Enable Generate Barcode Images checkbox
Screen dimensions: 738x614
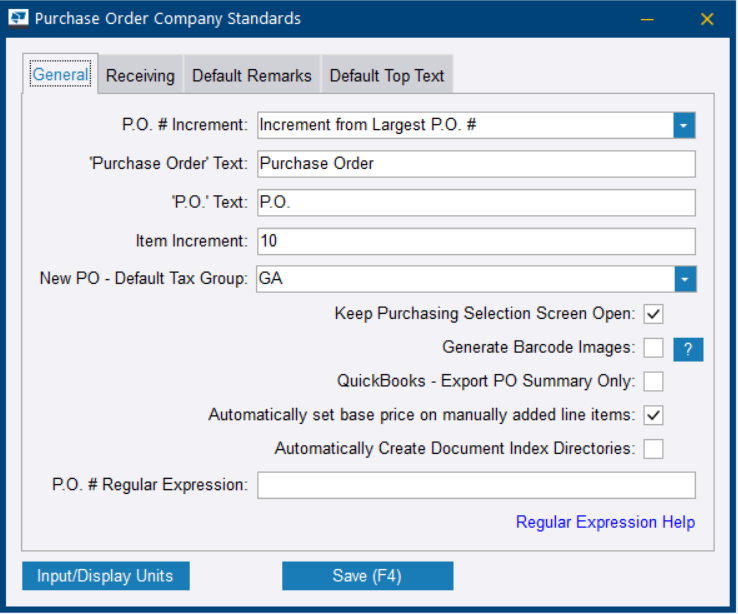[653, 348]
